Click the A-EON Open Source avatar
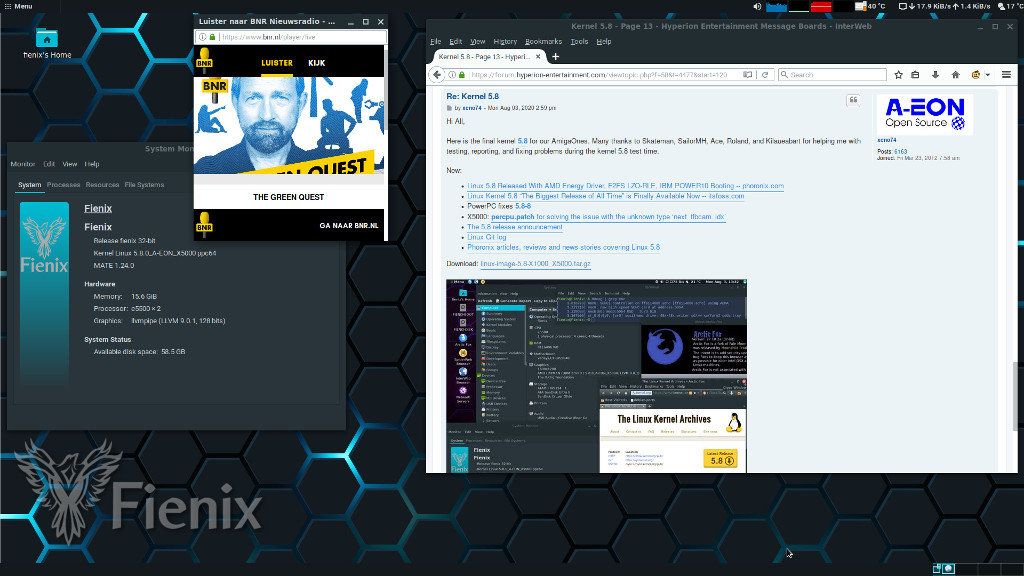Screen dimensions: 1024x576 click(925, 114)
